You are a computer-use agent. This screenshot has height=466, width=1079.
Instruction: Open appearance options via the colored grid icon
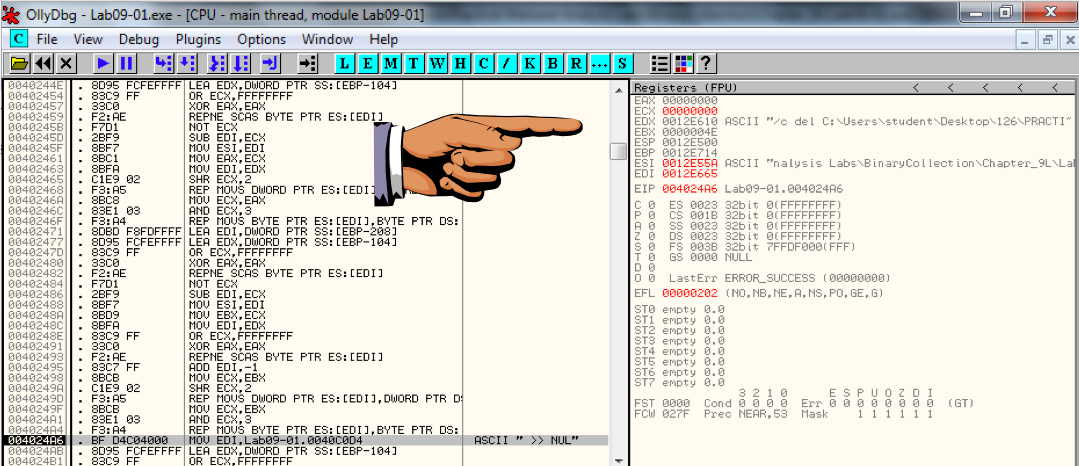tap(683, 64)
